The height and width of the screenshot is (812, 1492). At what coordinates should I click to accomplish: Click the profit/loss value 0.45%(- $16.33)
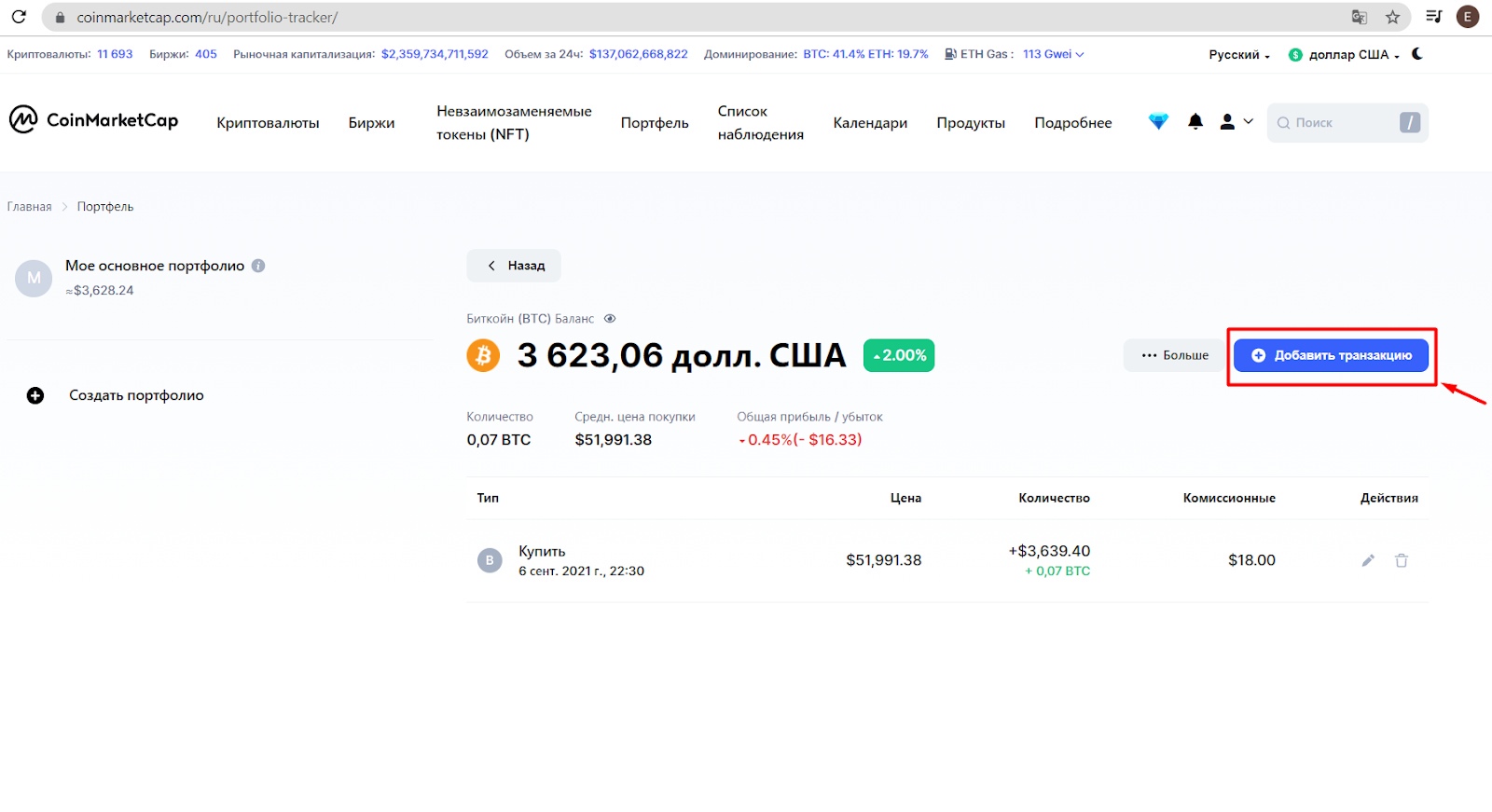[800, 440]
